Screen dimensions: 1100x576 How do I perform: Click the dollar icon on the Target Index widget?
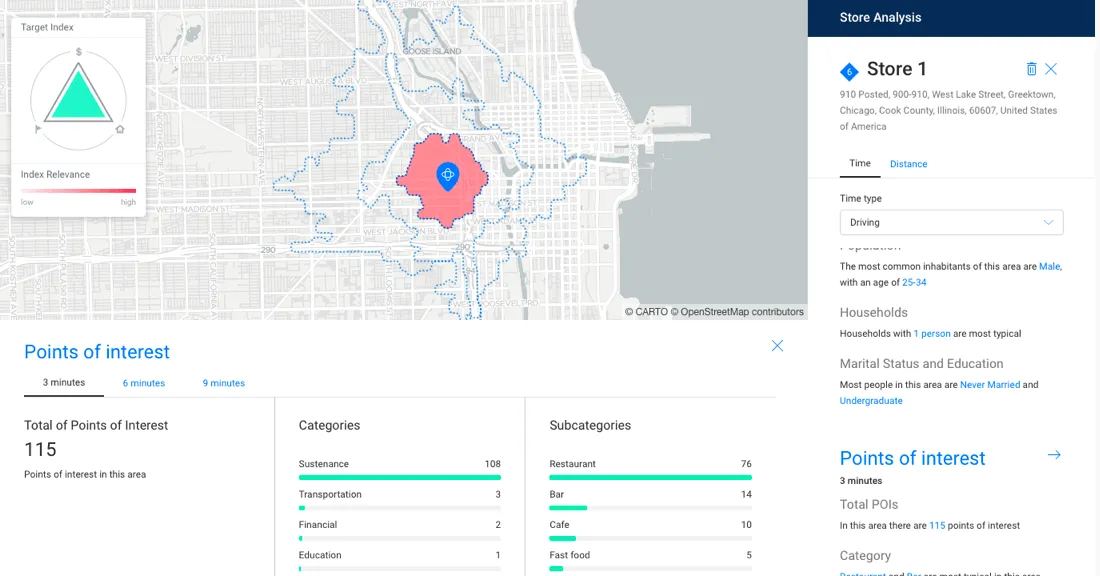pyautogui.click(x=78, y=51)
